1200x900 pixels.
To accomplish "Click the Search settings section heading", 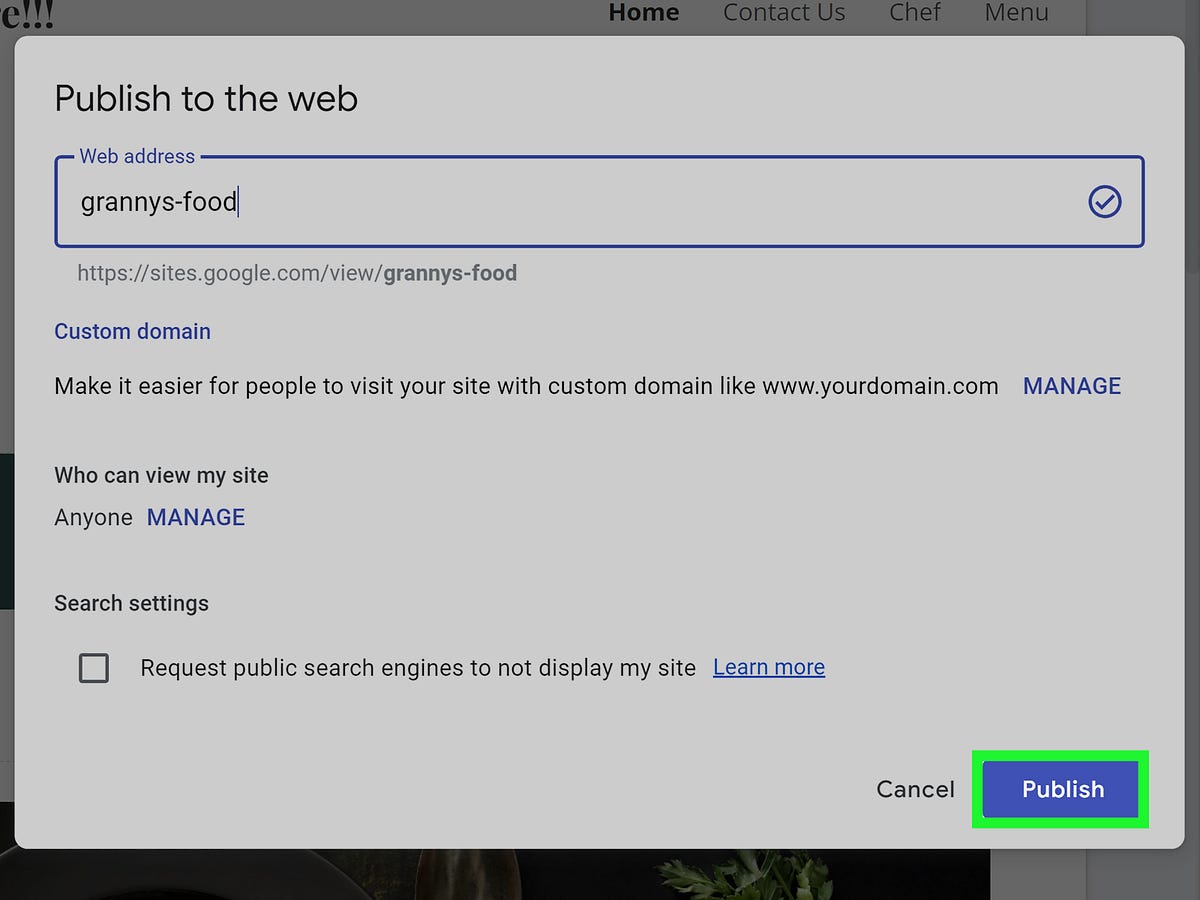I will [131, 603].
